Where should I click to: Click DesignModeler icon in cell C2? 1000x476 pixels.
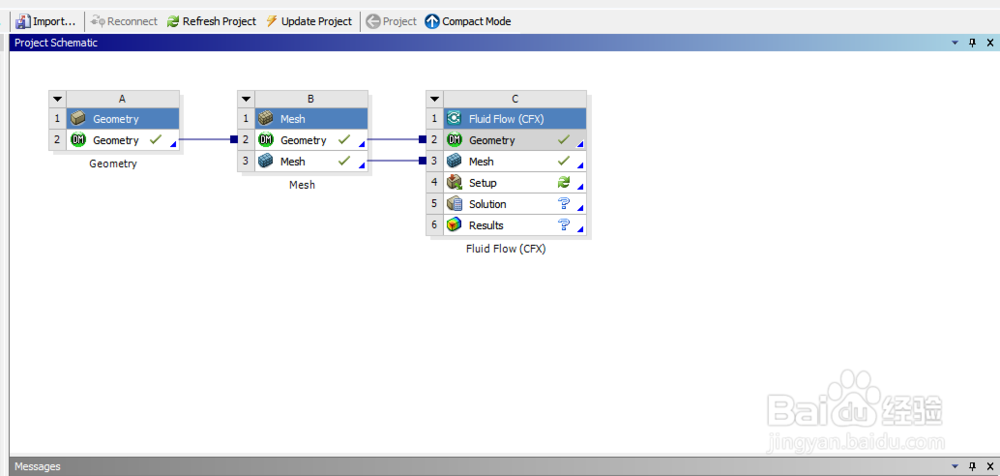(x=454, y=140)
